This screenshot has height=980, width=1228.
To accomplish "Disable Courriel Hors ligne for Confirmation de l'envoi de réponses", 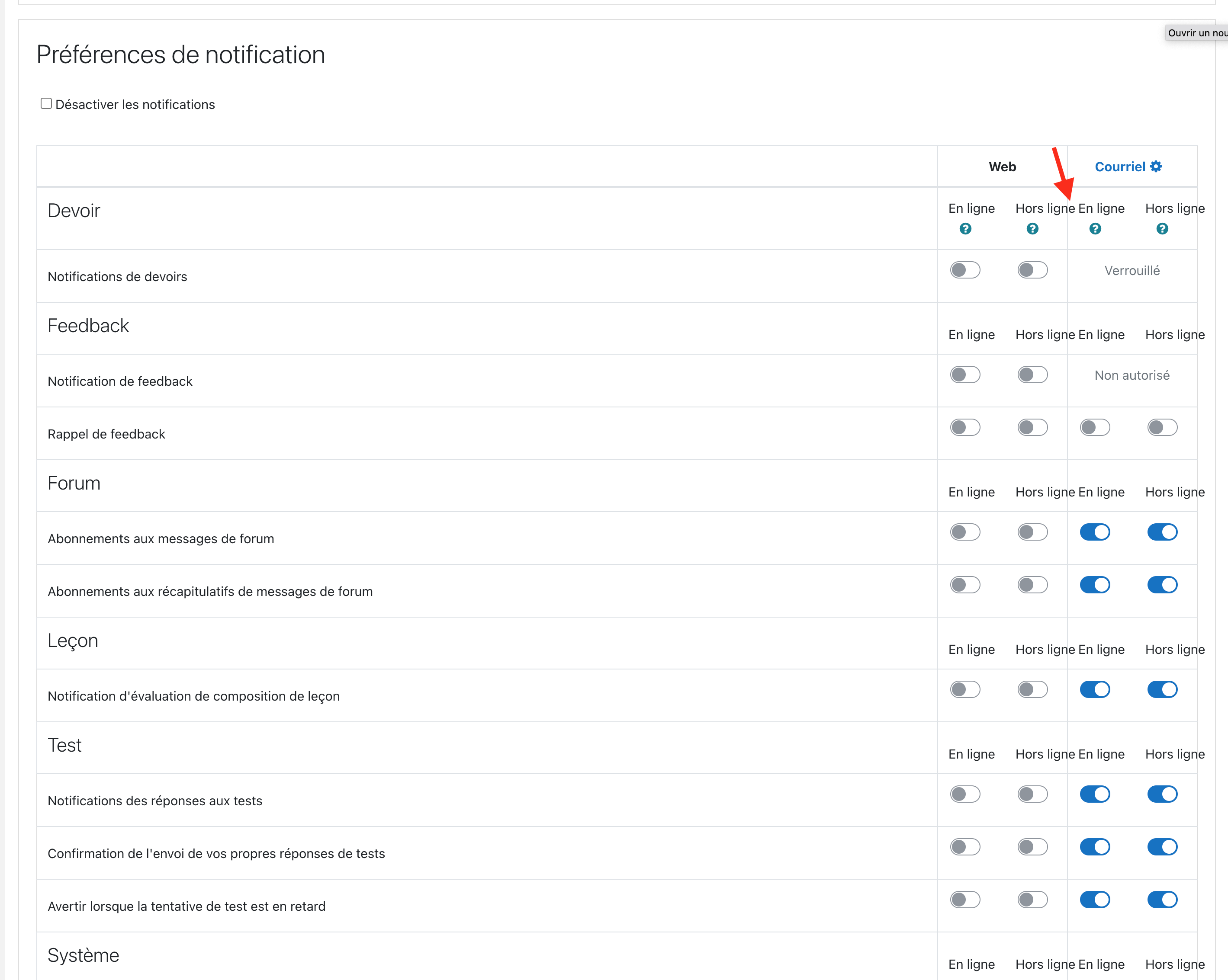I will point(1163,847).
